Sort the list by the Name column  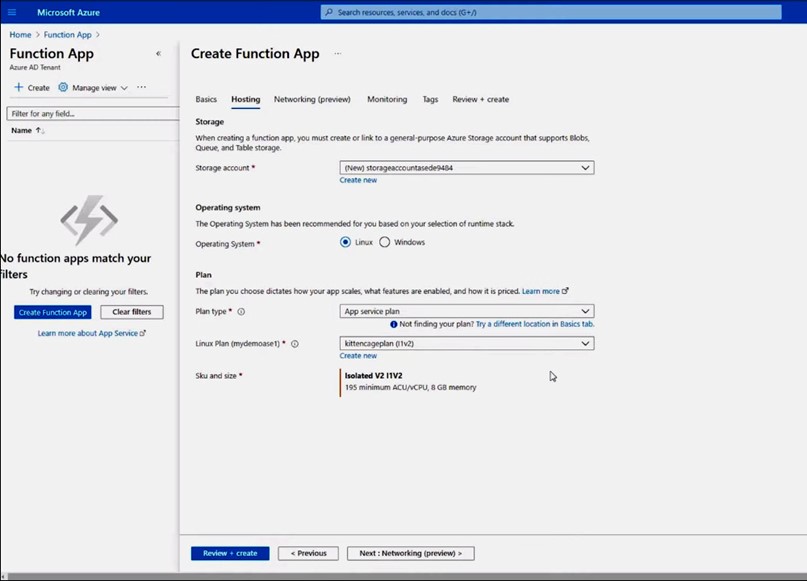click(x=28, y=131)
